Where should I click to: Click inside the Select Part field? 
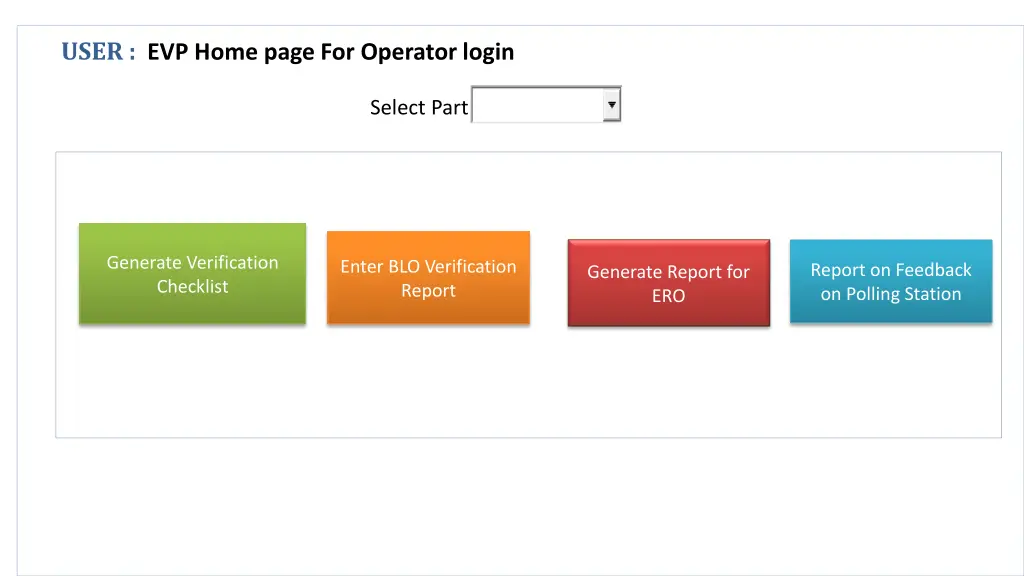click(x=546, y=104)
